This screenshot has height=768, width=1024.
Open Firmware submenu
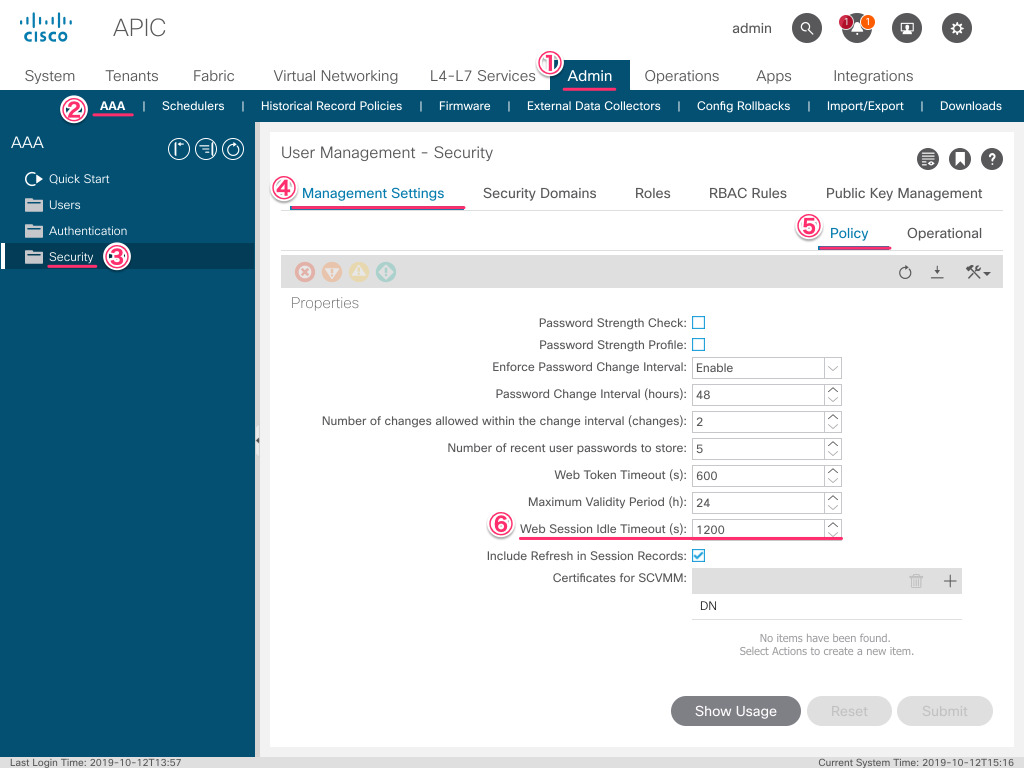point(464,106)
